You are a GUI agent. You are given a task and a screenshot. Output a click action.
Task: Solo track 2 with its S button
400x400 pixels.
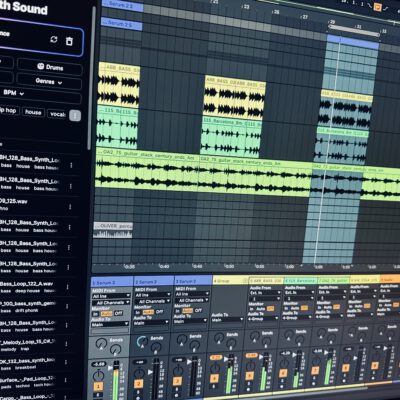(139, 393)
